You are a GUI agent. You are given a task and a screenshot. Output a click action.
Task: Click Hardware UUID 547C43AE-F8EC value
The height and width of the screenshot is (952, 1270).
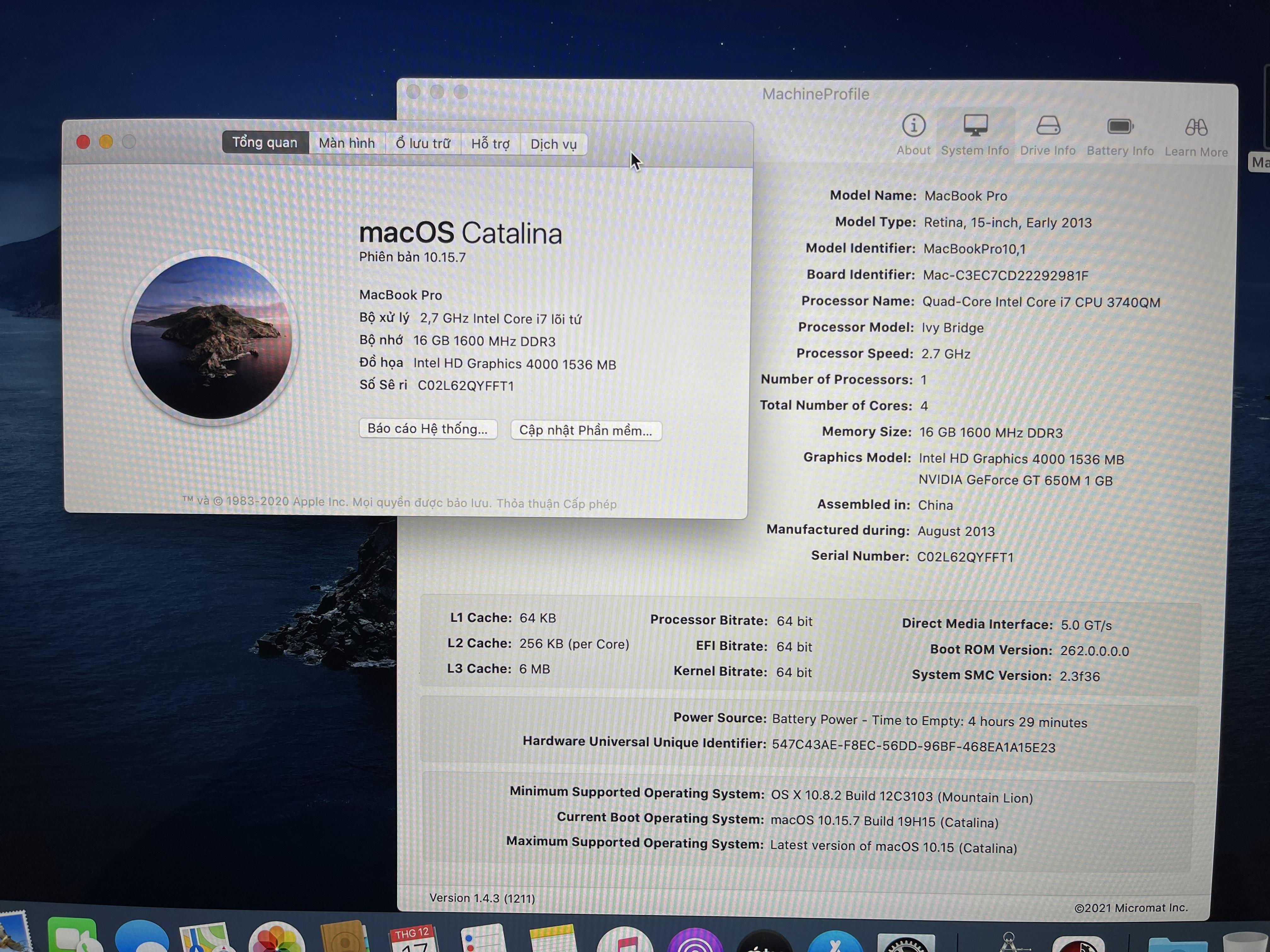coord(913,746)
